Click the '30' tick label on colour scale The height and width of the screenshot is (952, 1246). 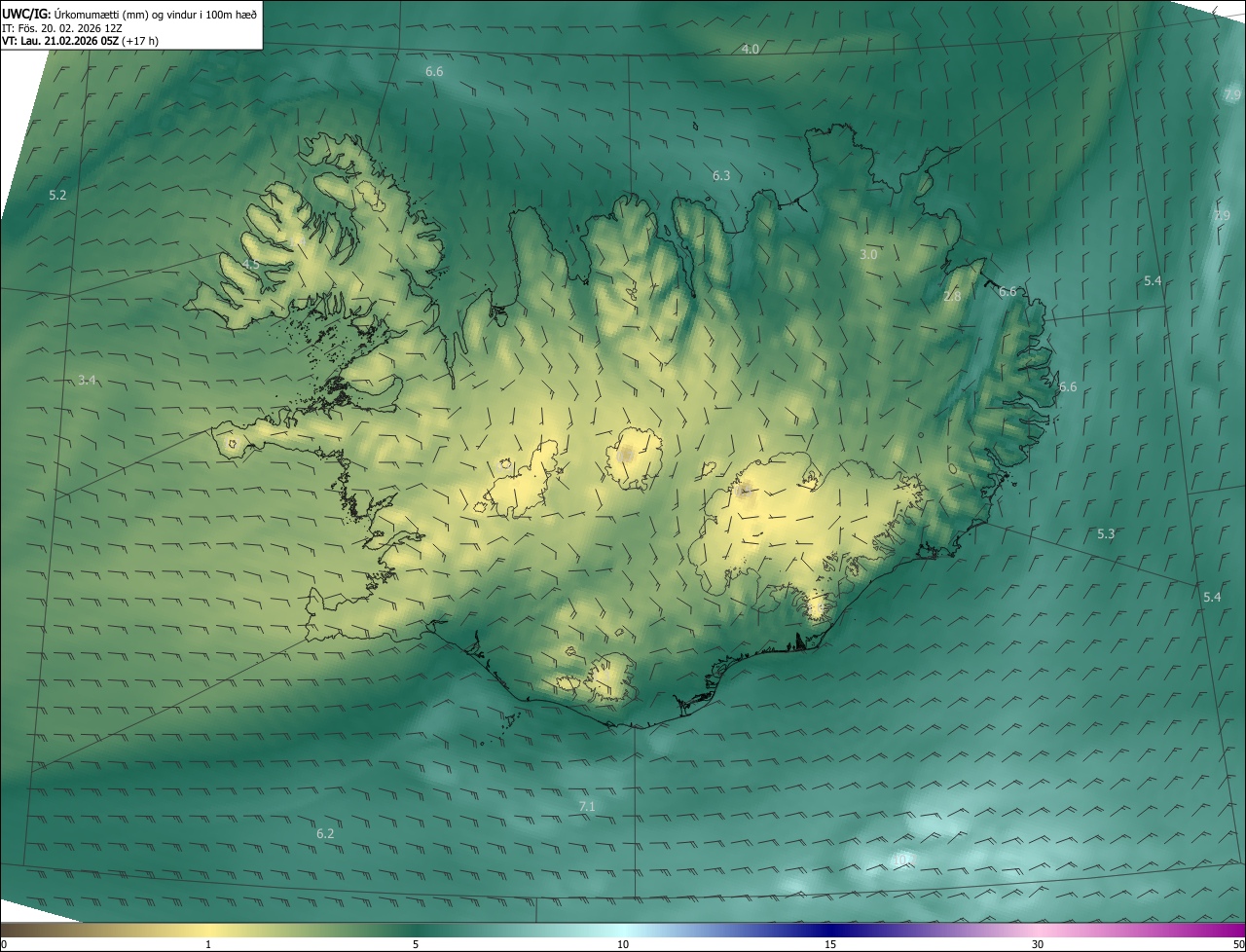pos(1038,944)
